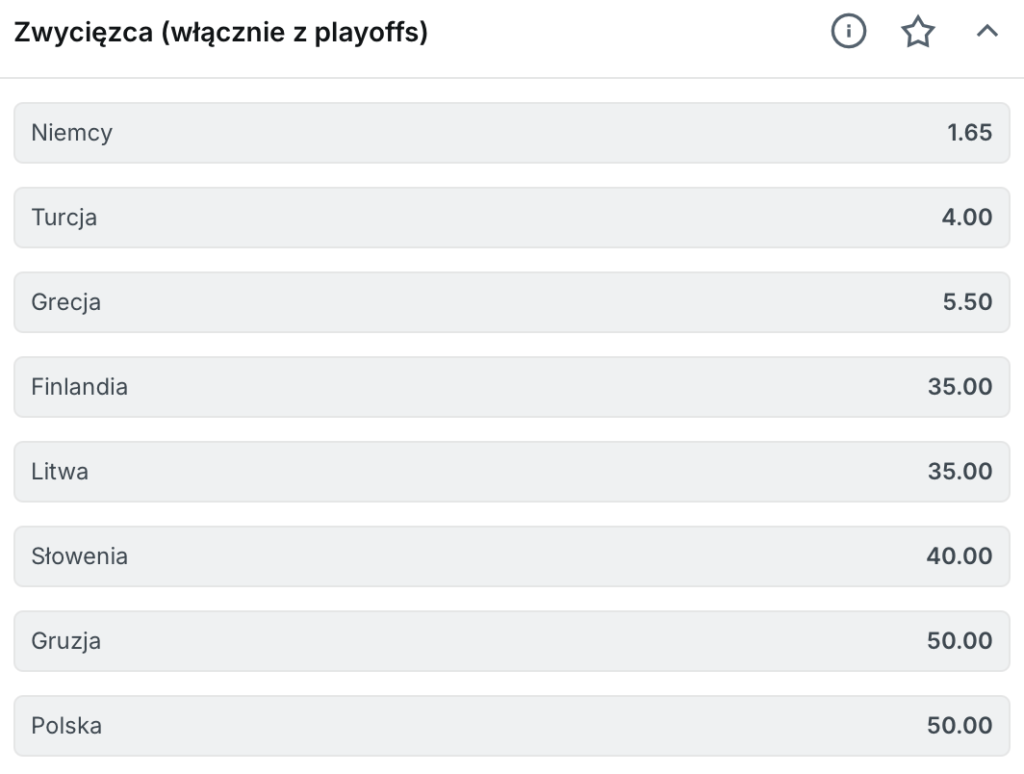Click the 1.65 odds value
Screen dimensions: 1024x774
970,133
